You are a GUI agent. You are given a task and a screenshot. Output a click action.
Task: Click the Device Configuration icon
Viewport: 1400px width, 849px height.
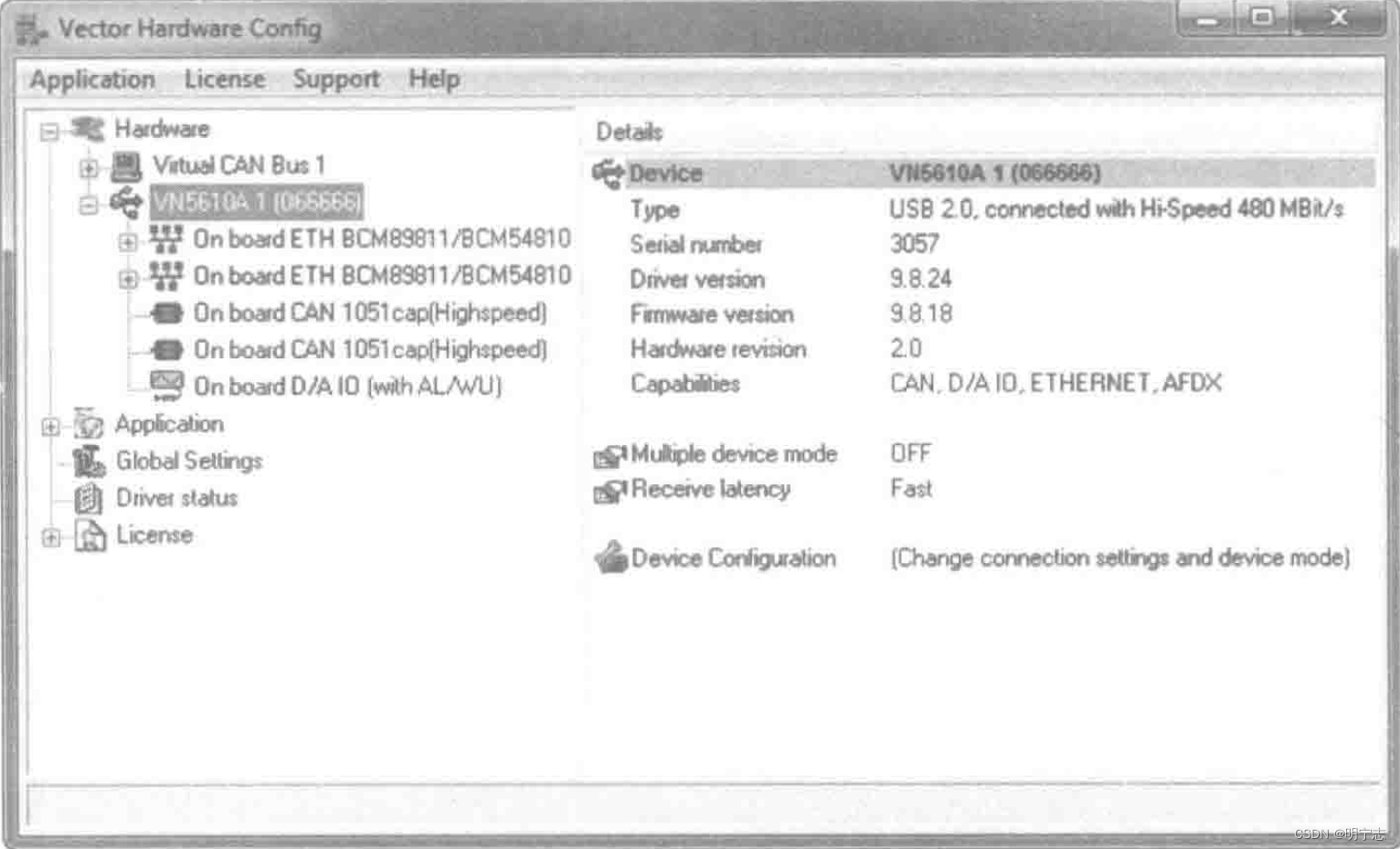(x=610, y=557)
